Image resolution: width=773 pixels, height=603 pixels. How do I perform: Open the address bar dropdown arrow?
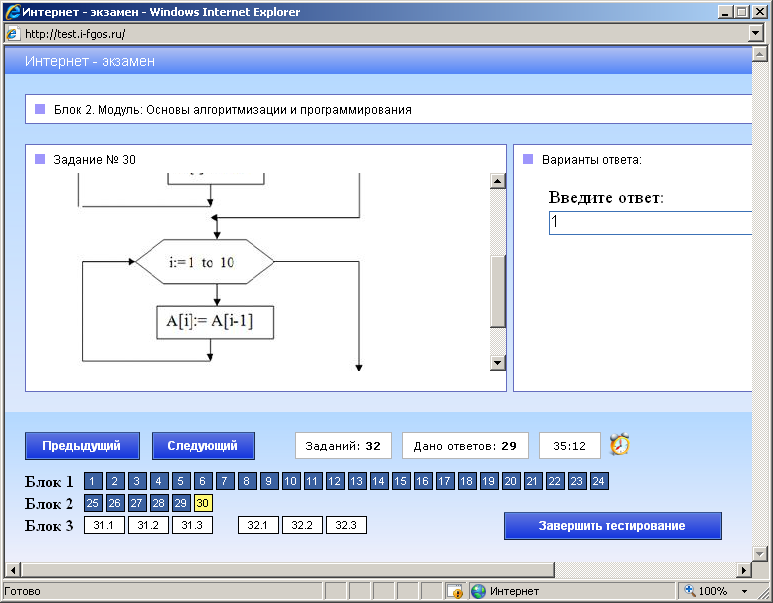click(756, 34)
